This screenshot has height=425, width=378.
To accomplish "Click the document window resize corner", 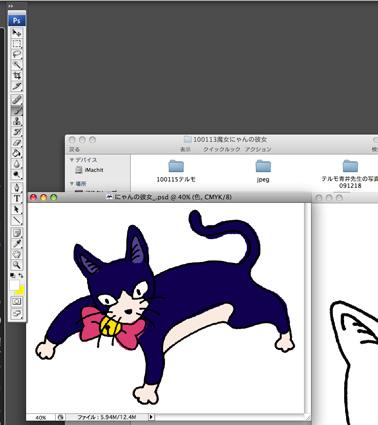I will tap(308, 417).
